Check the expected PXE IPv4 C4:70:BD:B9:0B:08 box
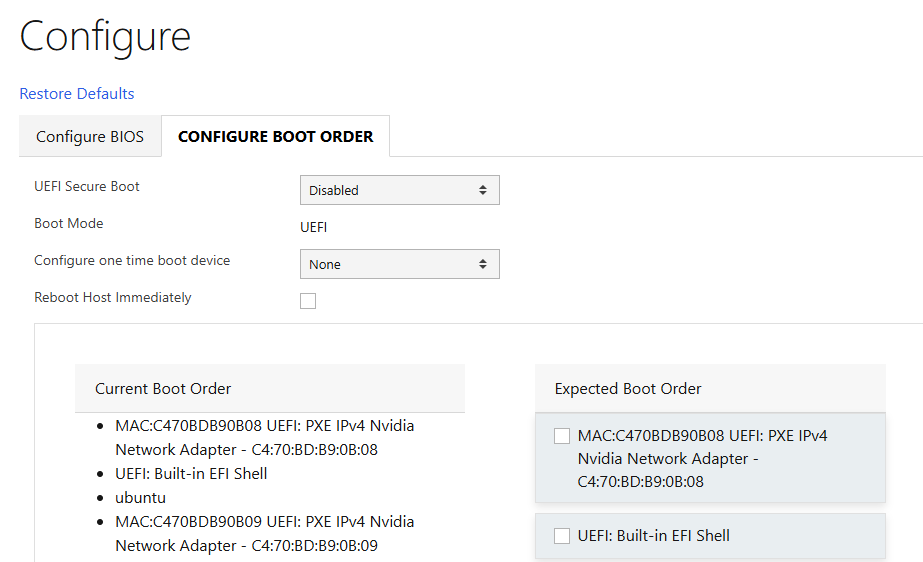 [562, 436]
